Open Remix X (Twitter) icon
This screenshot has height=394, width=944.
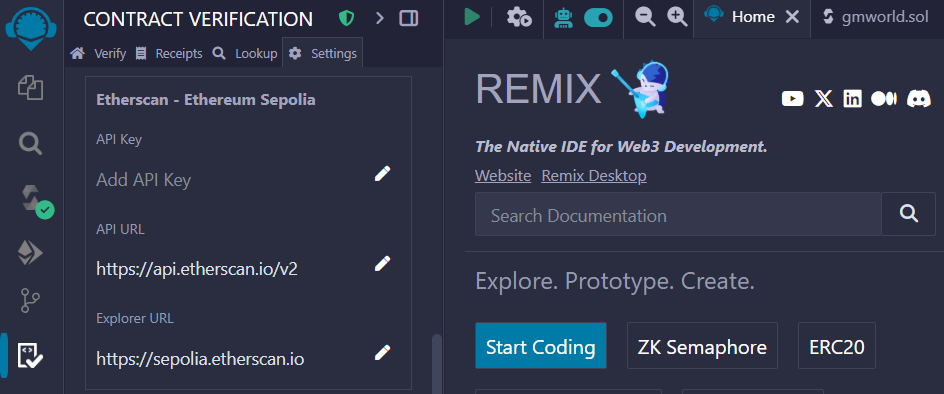[x=824, y=98]
